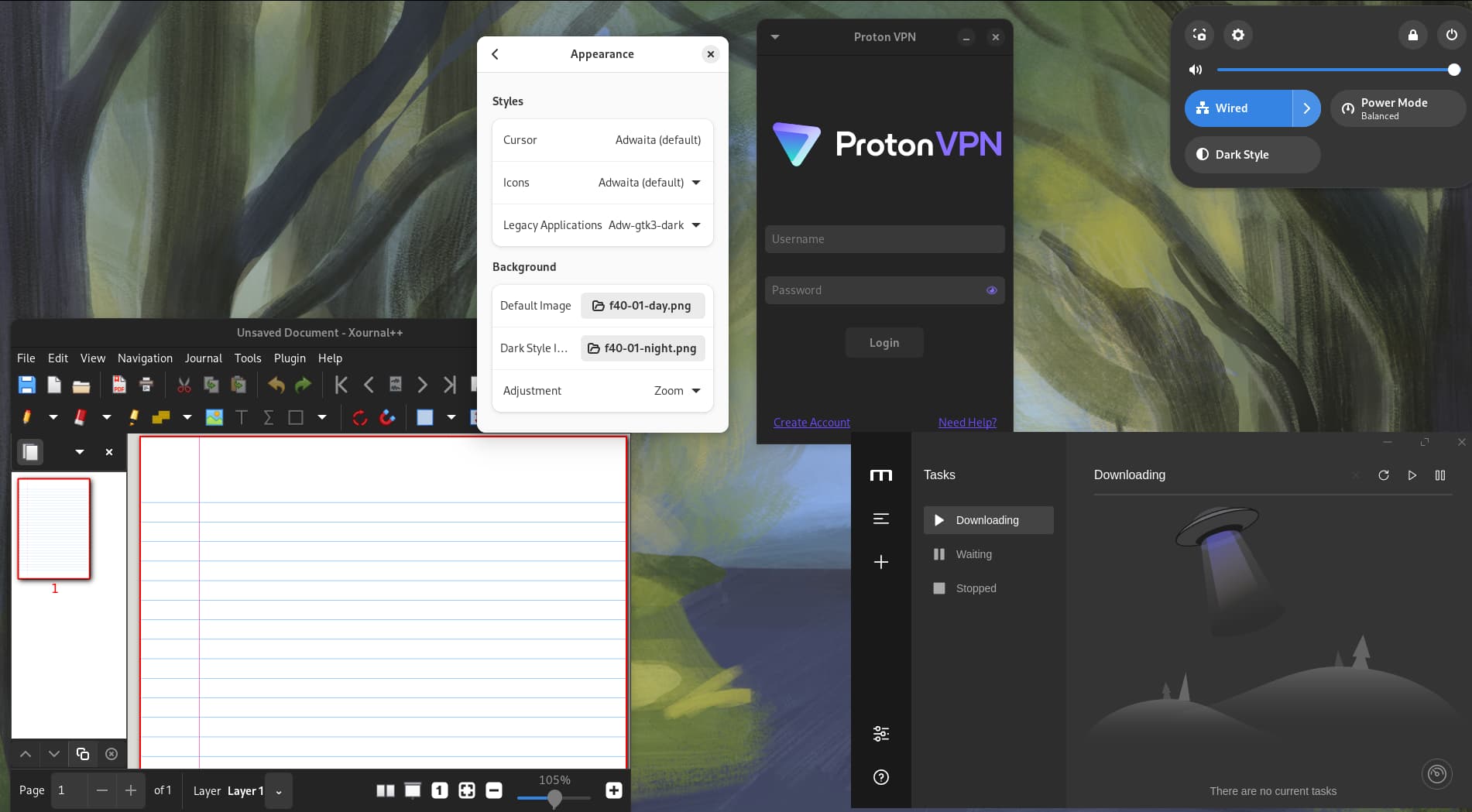1472x812 pixels.
Task: Open the Layer 1 selector dropdown
Action: click(x=279, y=791)
